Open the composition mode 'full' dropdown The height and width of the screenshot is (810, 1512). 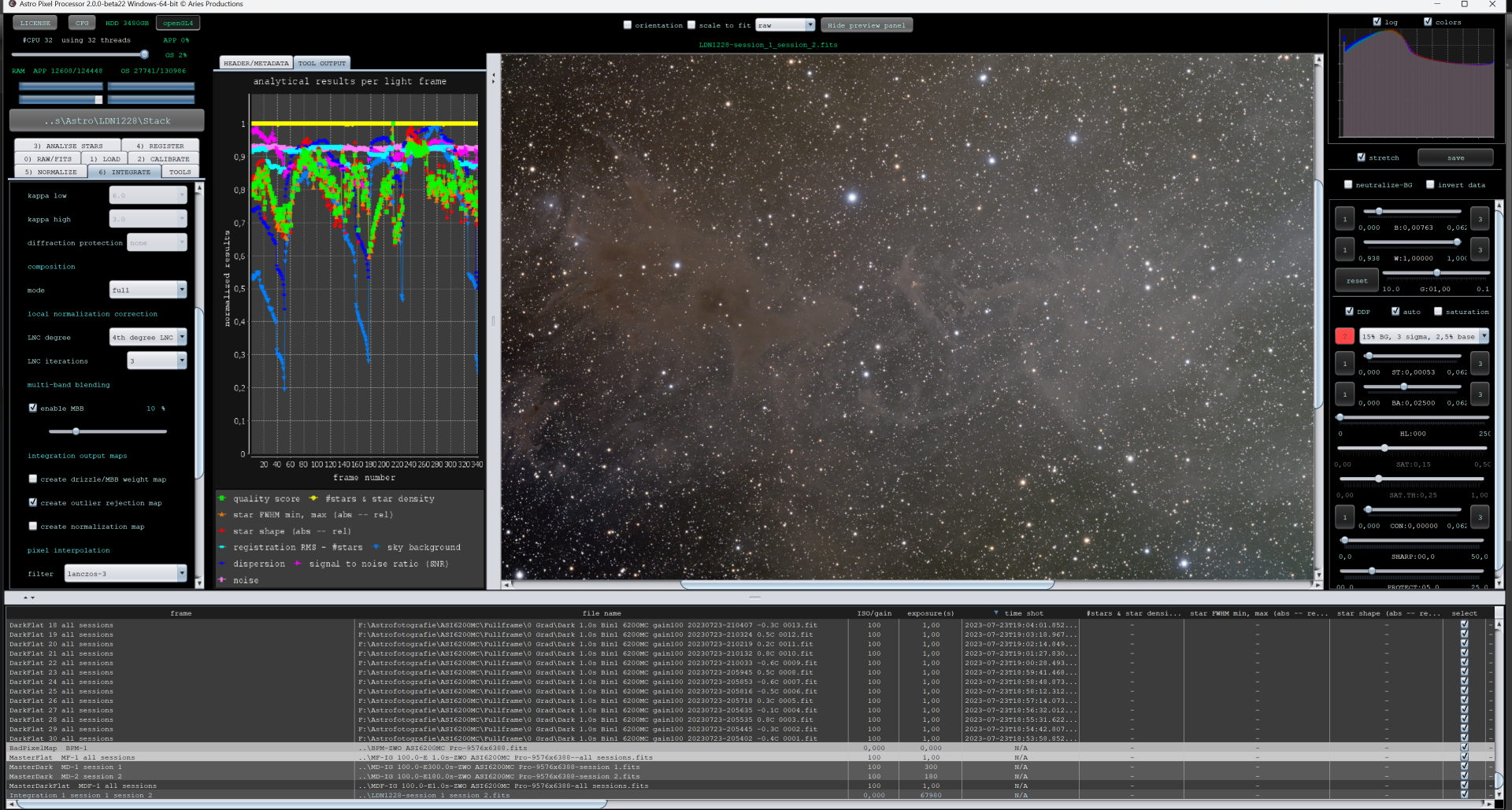(x=148, y=290)
